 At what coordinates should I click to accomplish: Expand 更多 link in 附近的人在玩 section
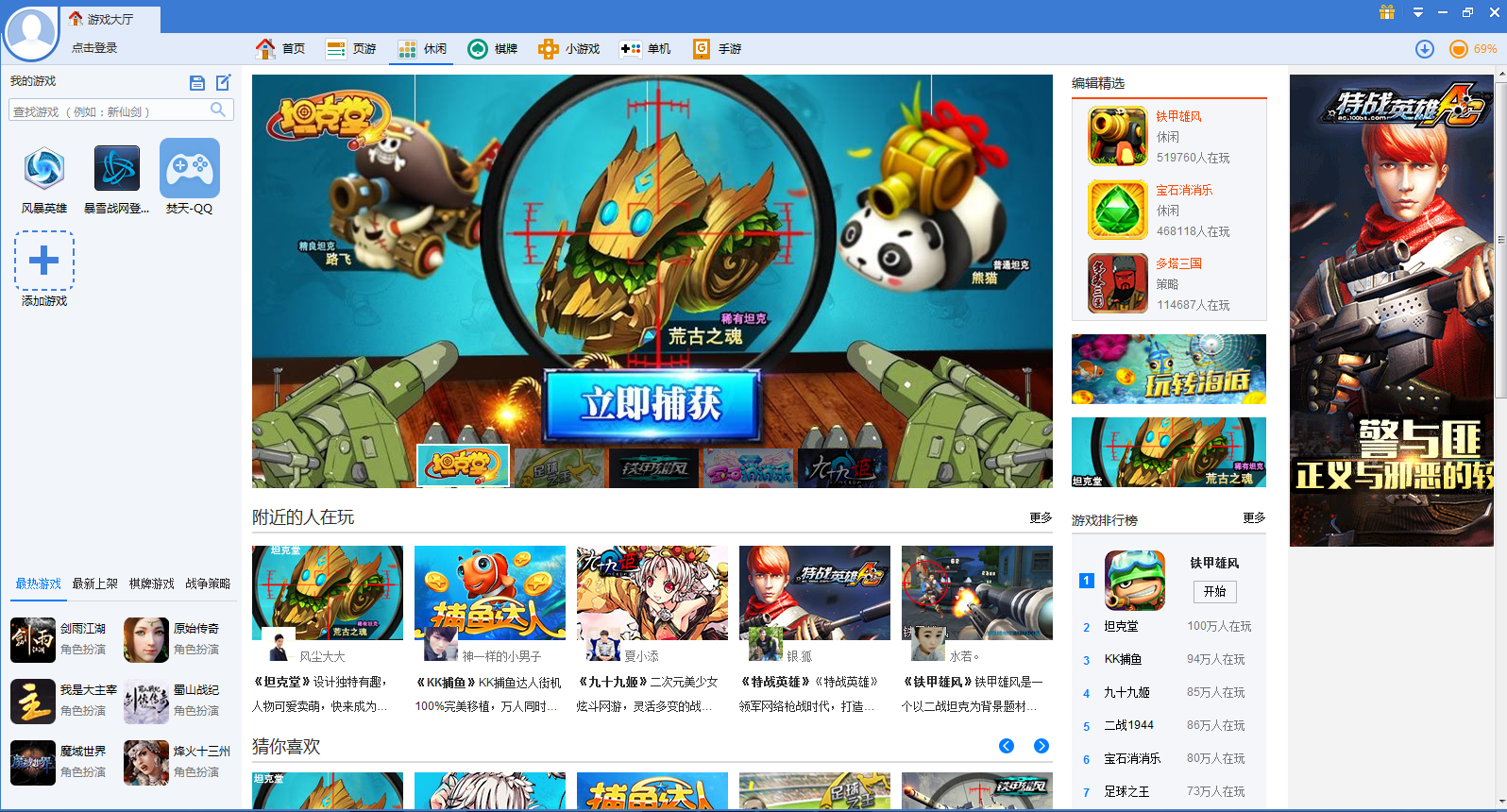(1041, 517)
